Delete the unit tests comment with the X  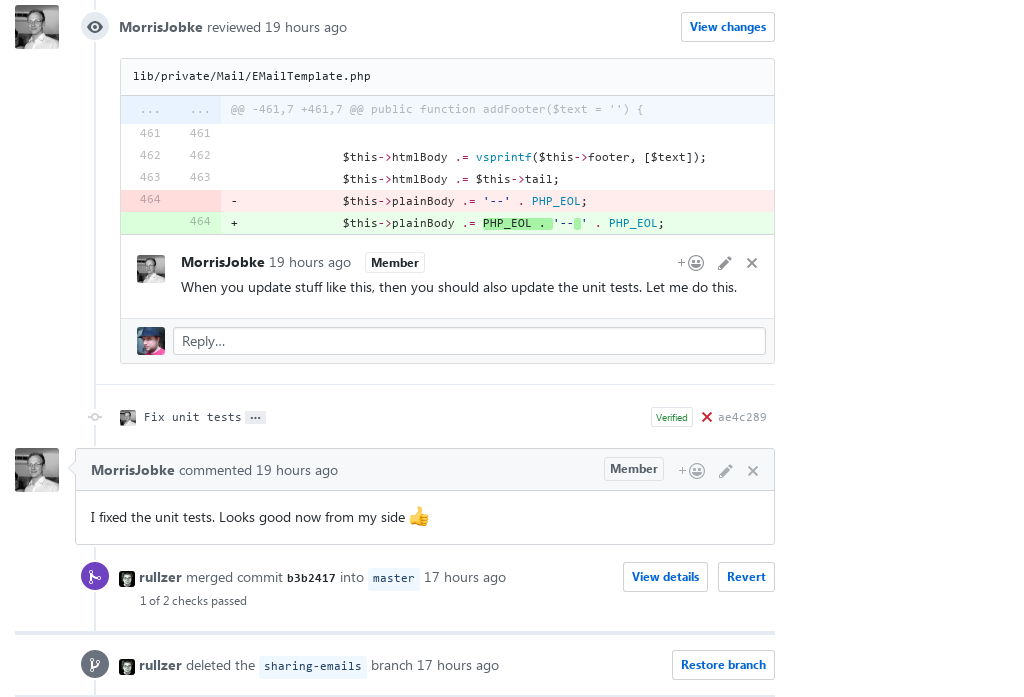pos(752,471)
